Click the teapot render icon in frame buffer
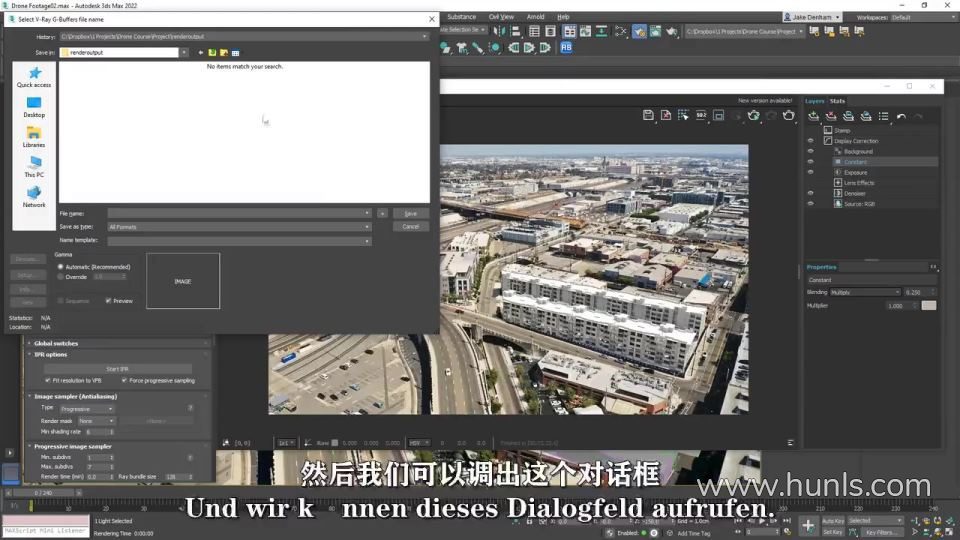This screenshot has height=540, width=960. coord(789,115)
